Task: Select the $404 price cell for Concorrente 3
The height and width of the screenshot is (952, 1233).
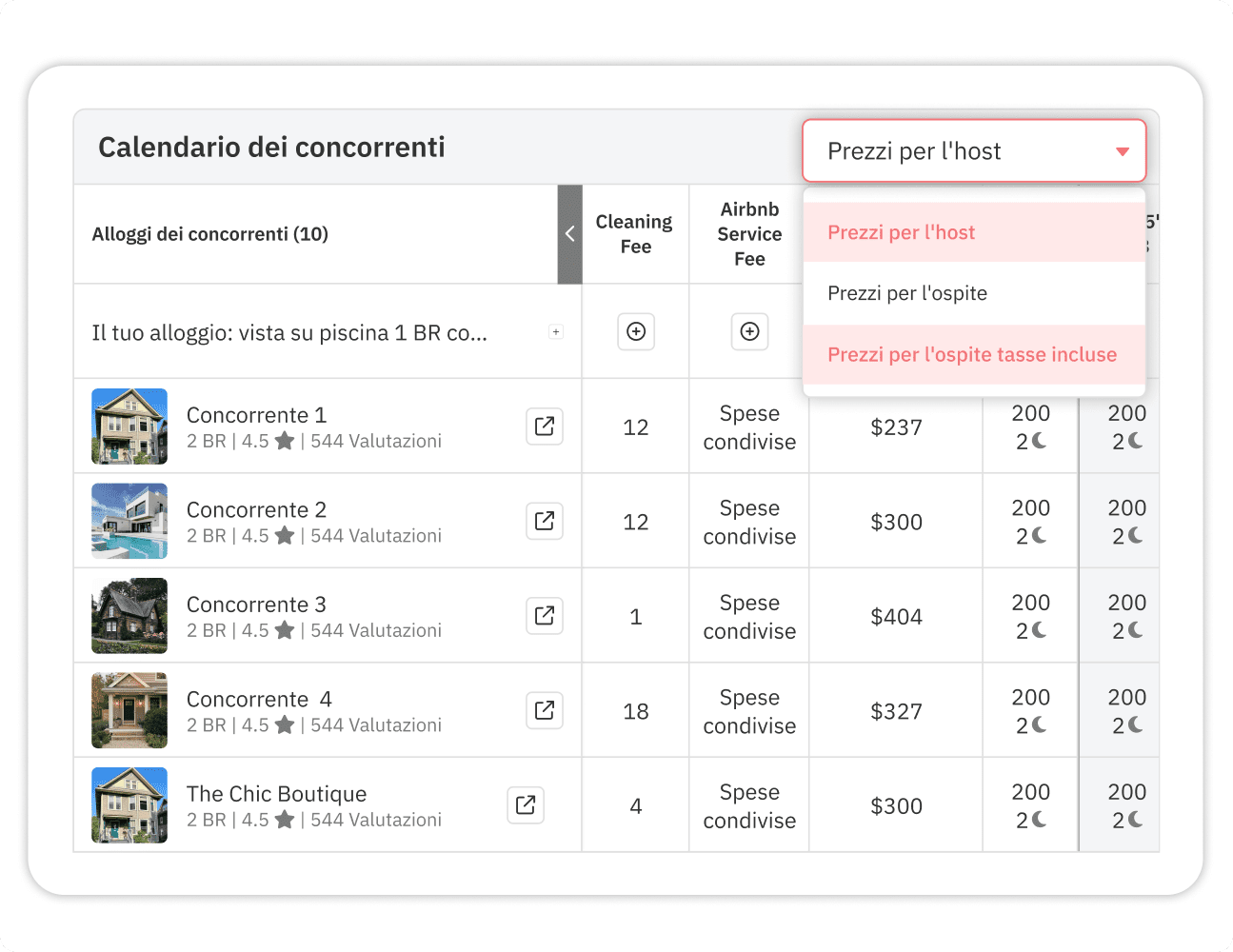Action: pyautogui.click(x=895, y=615)
